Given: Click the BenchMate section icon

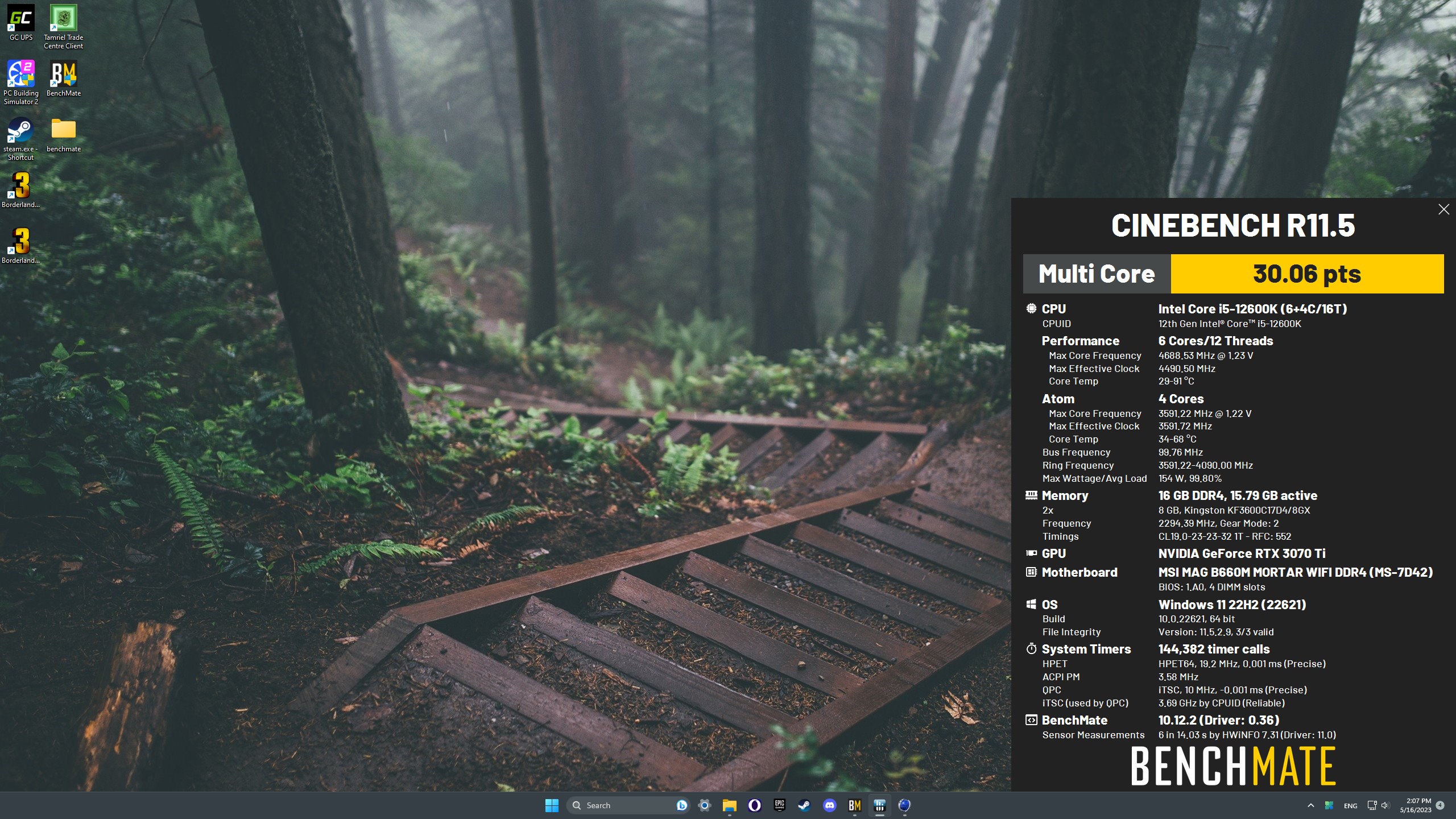Looking at the screenshot, I should pyautogui.click(x=1031, y=720).
